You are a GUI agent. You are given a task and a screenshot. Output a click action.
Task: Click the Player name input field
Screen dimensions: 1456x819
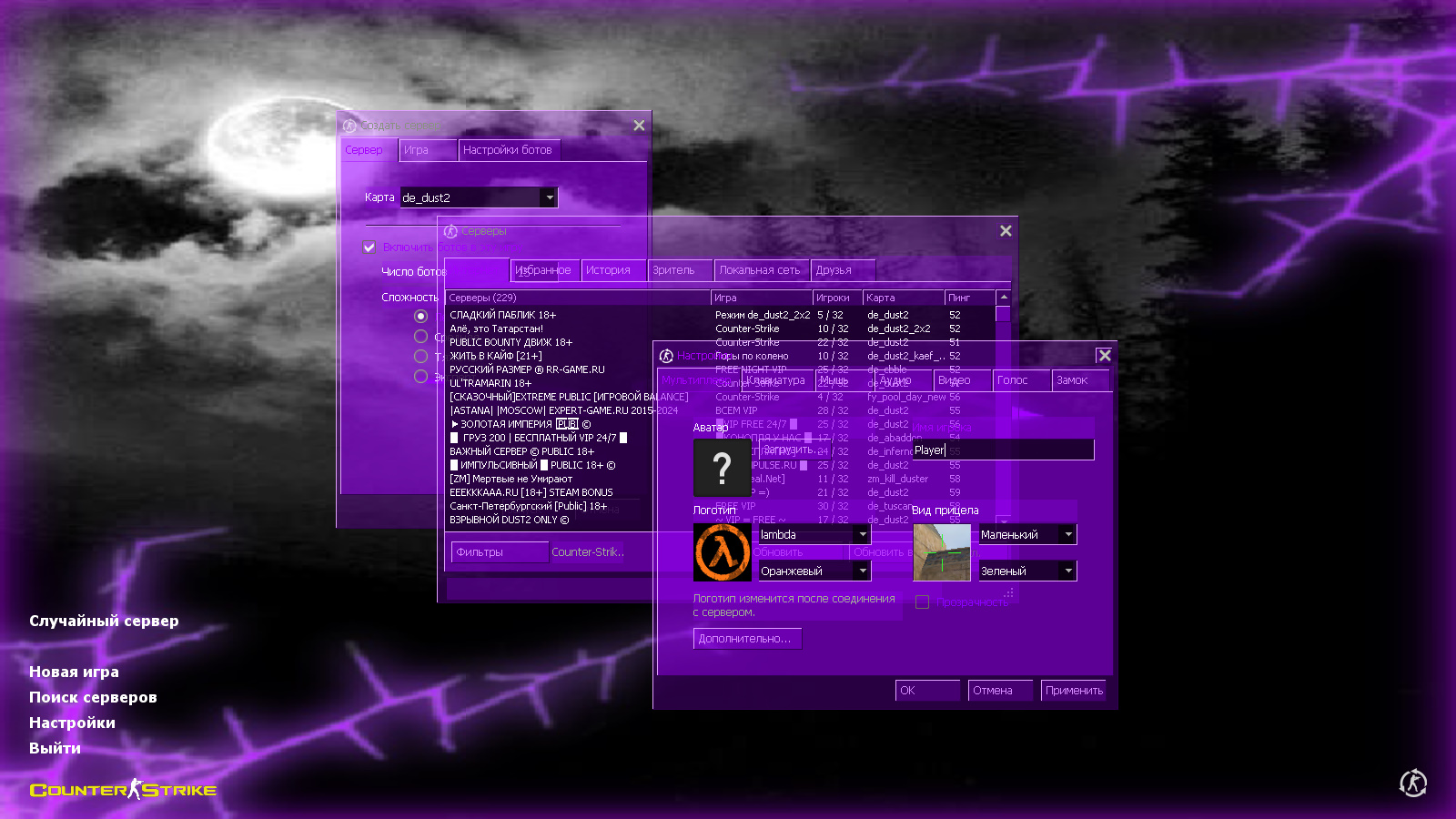click(1001, 450)
